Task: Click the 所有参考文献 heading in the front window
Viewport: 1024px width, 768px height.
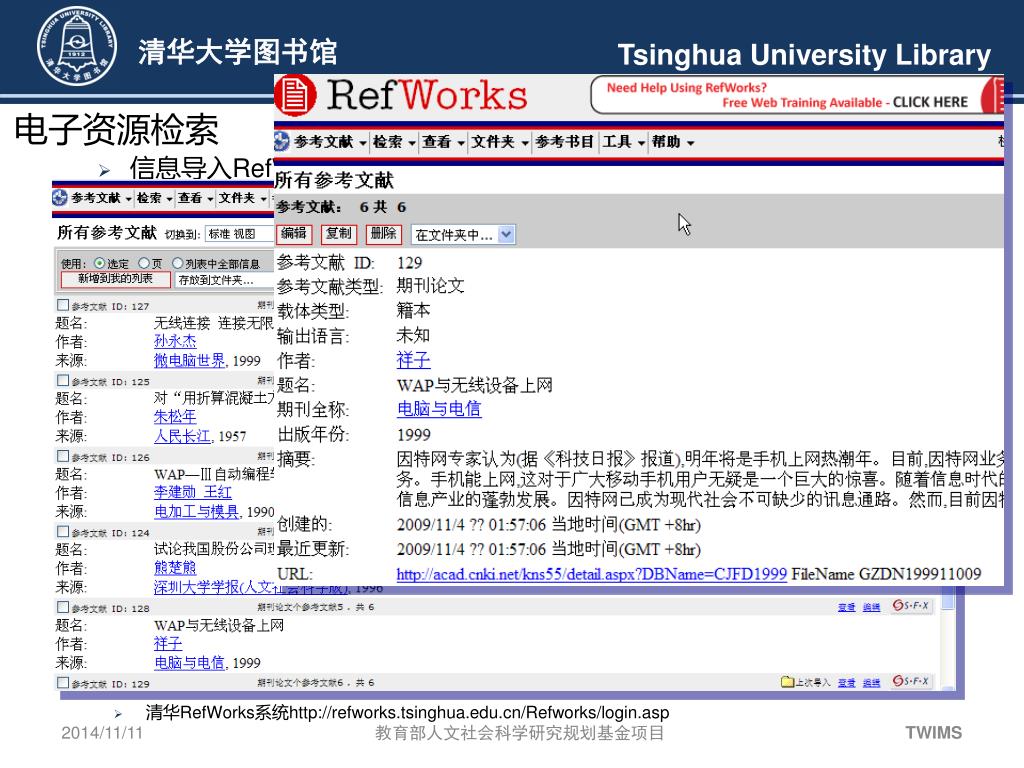Action: point(334,180)
